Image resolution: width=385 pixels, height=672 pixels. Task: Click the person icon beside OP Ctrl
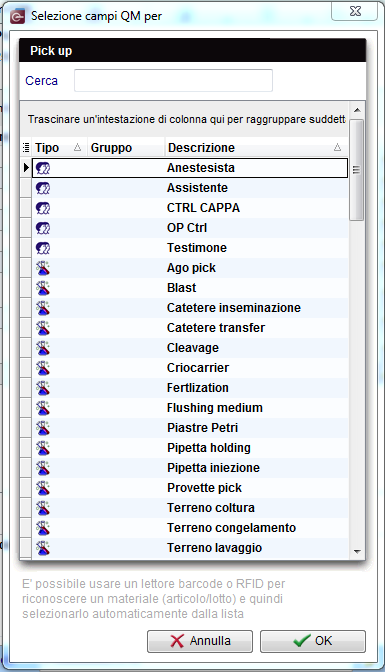[x=43, y=228]
